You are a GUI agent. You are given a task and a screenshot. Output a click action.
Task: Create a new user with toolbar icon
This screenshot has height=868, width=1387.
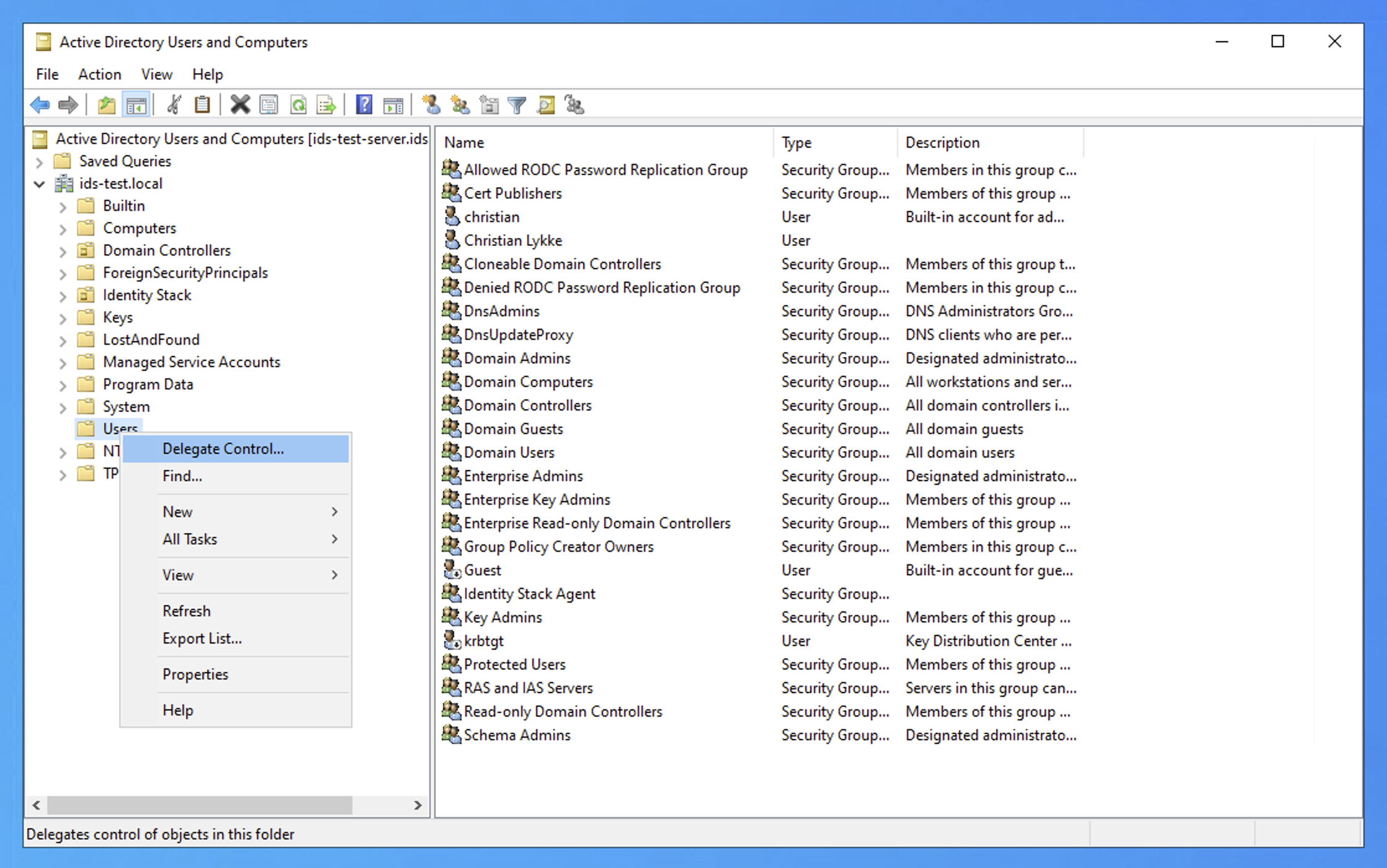pyautogui.click(x=431, y=105)
